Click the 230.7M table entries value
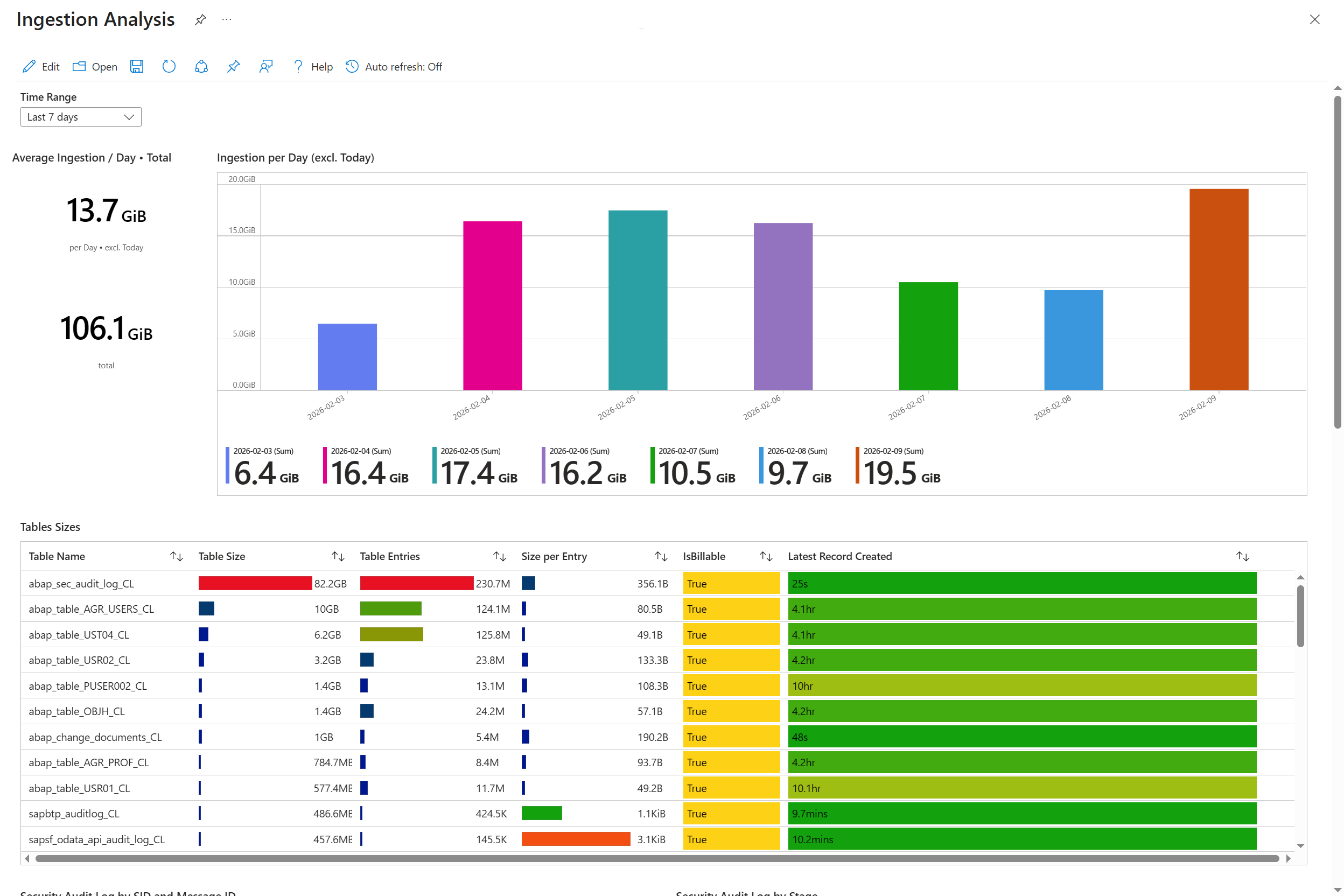The height and width of the screenshot is (896, 1344). (493, 584)
